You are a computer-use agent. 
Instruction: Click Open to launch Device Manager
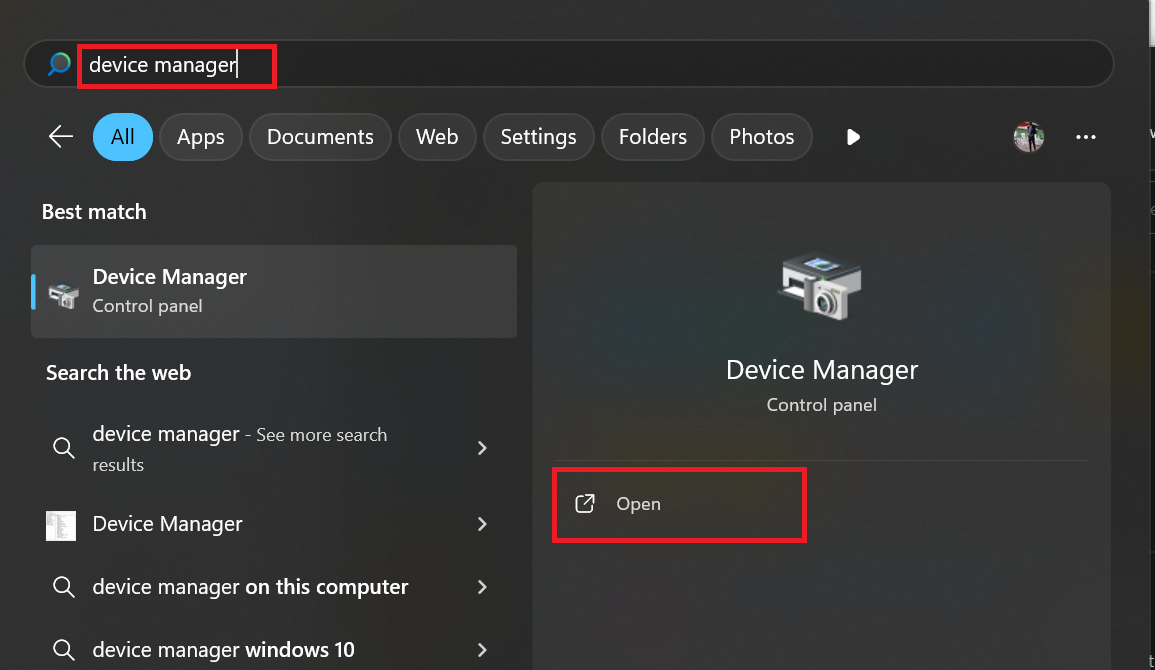point(639,504)
